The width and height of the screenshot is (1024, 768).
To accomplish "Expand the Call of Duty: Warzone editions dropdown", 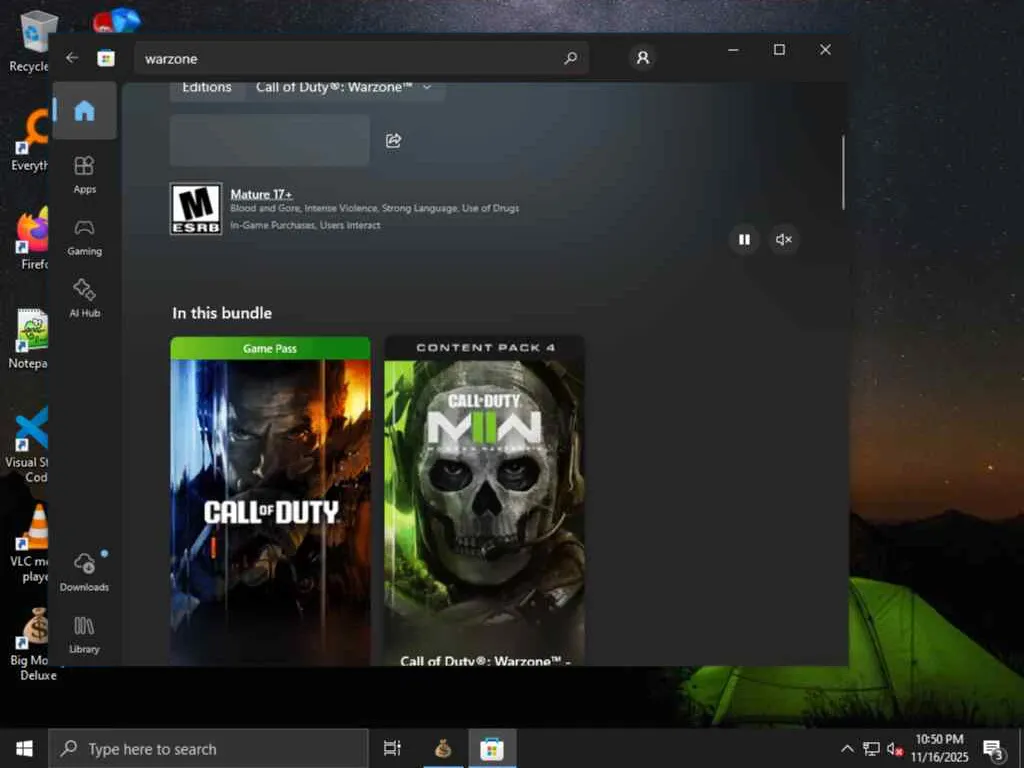I will pyautogui.click(x=345, y=89).
